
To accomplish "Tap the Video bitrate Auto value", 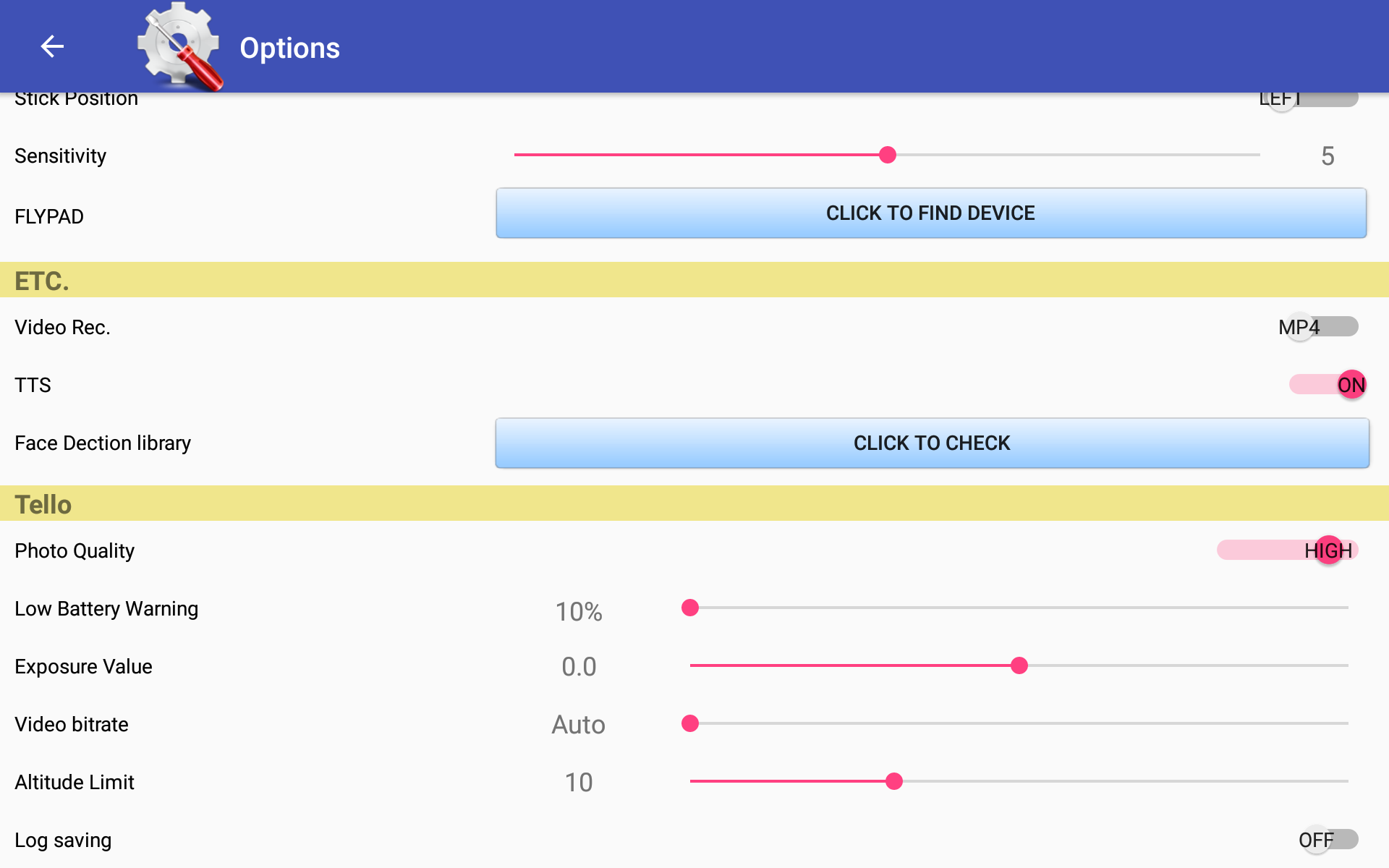I will 578,724.
